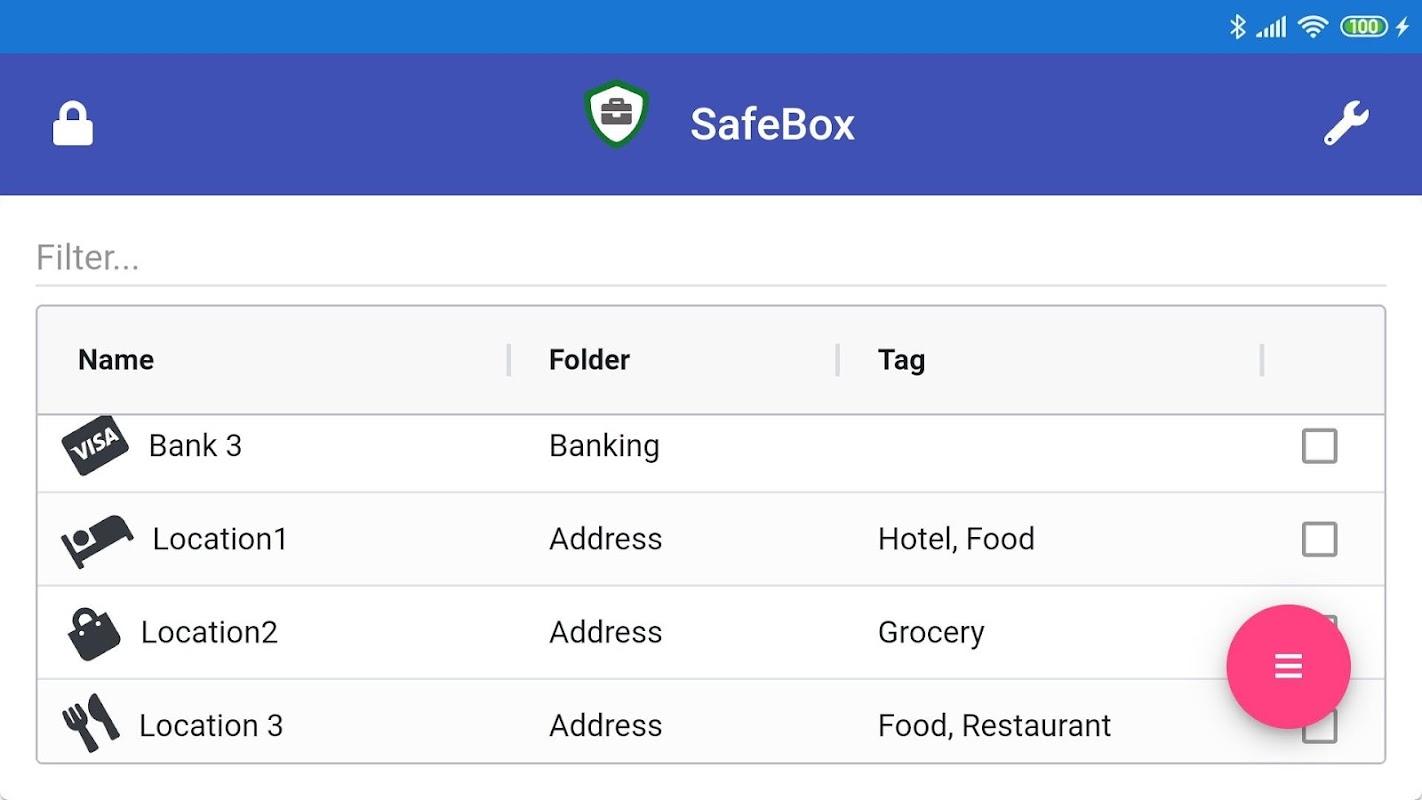Tap the shopping bag icon for Location2
Image resolution: width=1422 pixels, height=800 pixels.
(x=94, y=633)
